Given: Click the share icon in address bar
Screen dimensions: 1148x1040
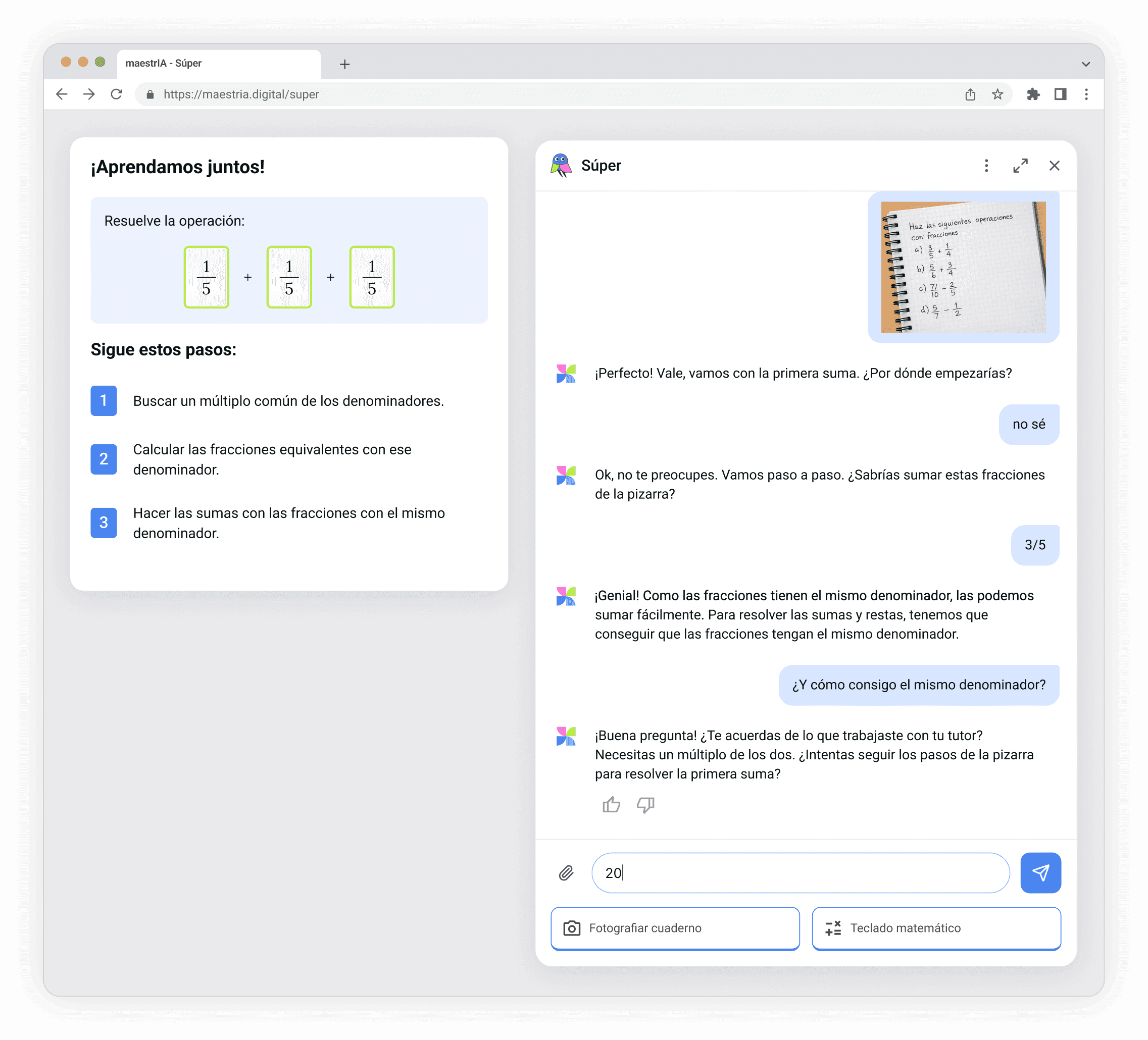Looking at the screenshot, I should tap(970, 94).
